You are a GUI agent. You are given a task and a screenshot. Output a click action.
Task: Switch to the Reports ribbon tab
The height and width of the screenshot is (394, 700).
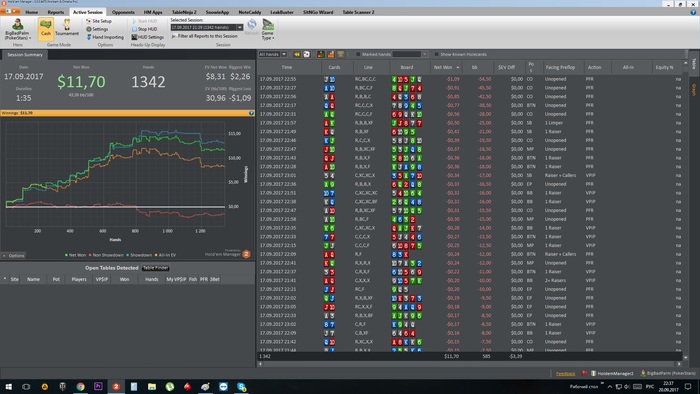(x=56, y=12)
